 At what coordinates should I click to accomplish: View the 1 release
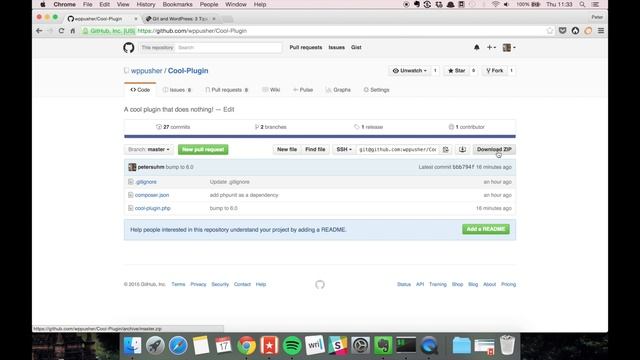coord(369,127)
